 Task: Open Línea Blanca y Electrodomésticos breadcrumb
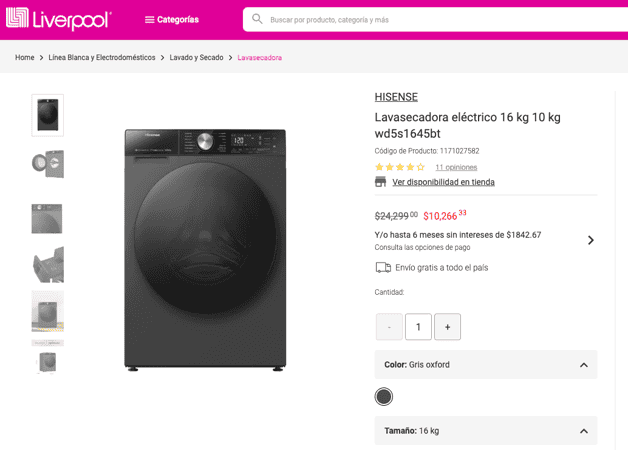click(102, 58)
